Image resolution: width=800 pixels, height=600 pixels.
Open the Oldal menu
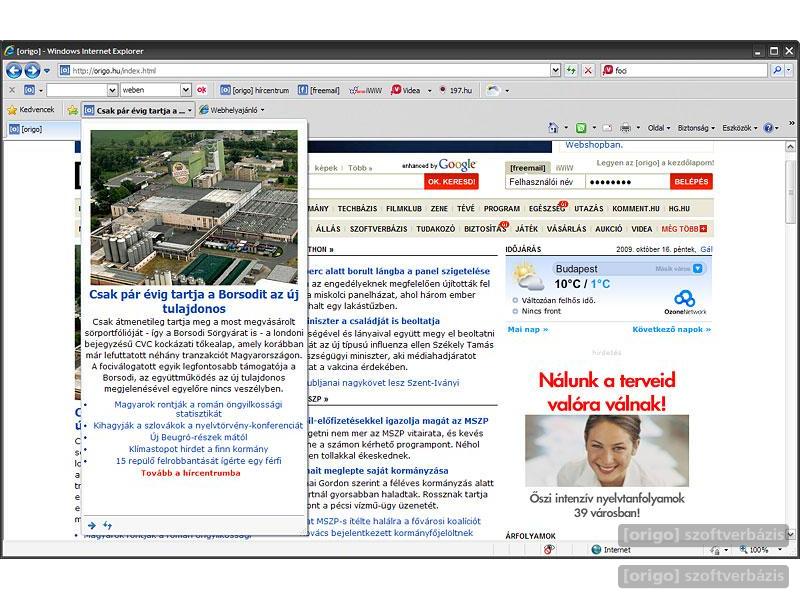[659, 128]
